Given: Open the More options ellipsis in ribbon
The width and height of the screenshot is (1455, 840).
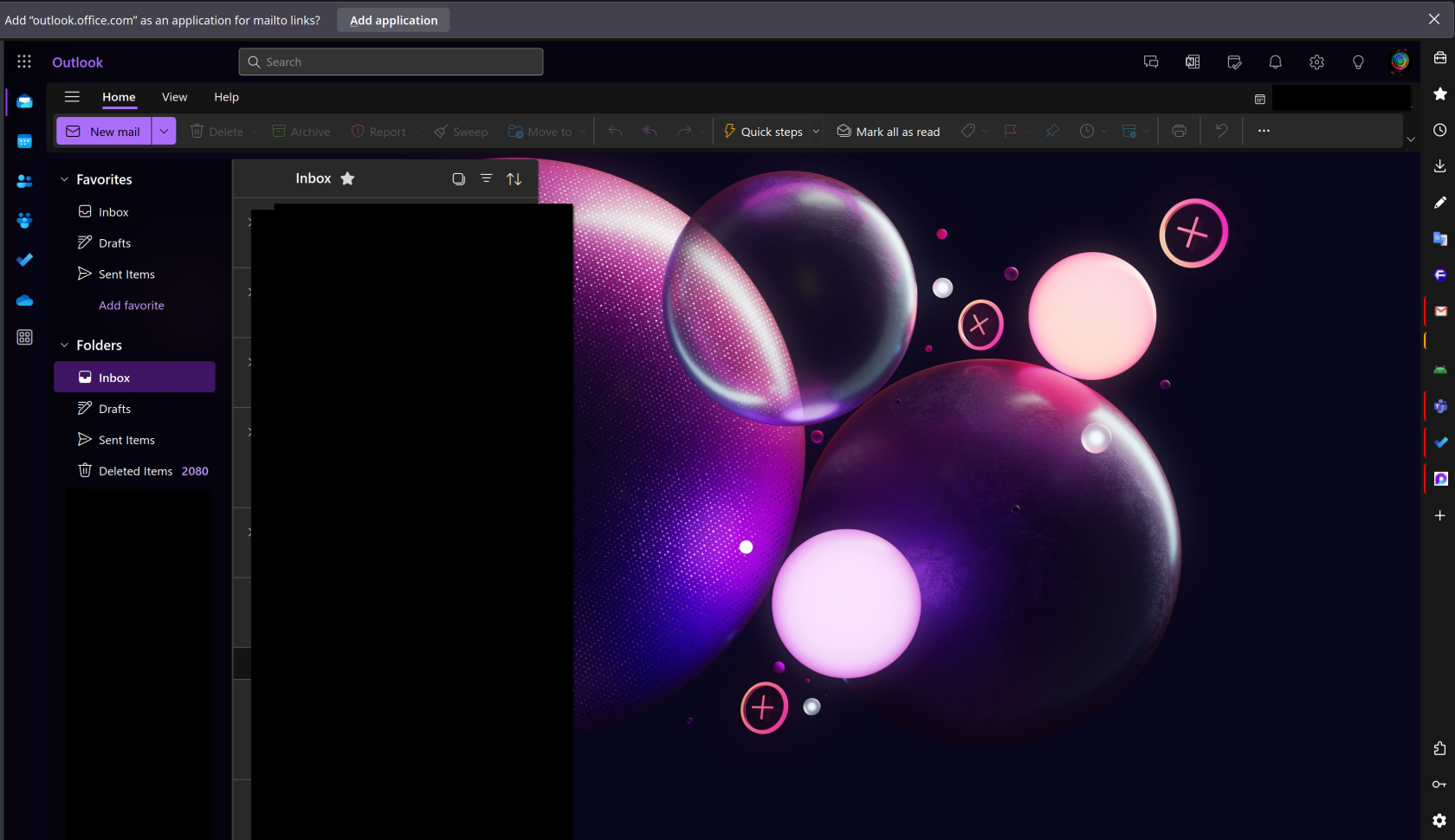Looking at the screenshot, I should point(1264,131).
